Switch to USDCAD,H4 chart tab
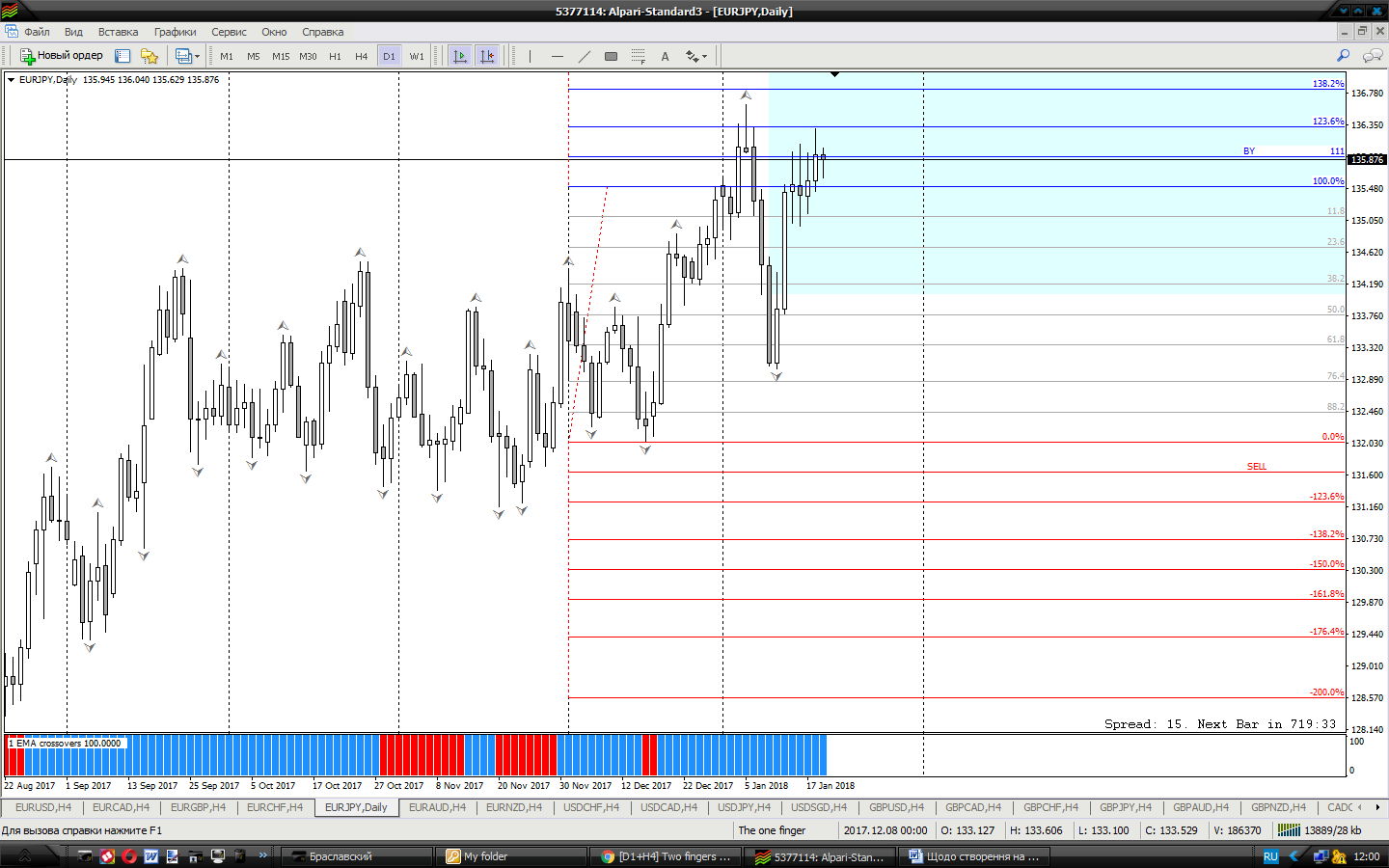This screenshot has height=868, width=1389. (x=668, y=807)
